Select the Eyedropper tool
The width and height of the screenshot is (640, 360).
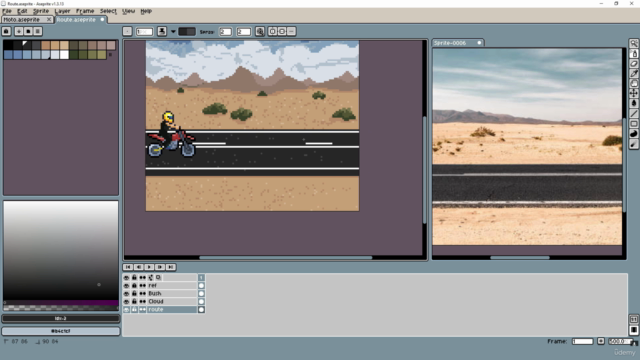633,73
